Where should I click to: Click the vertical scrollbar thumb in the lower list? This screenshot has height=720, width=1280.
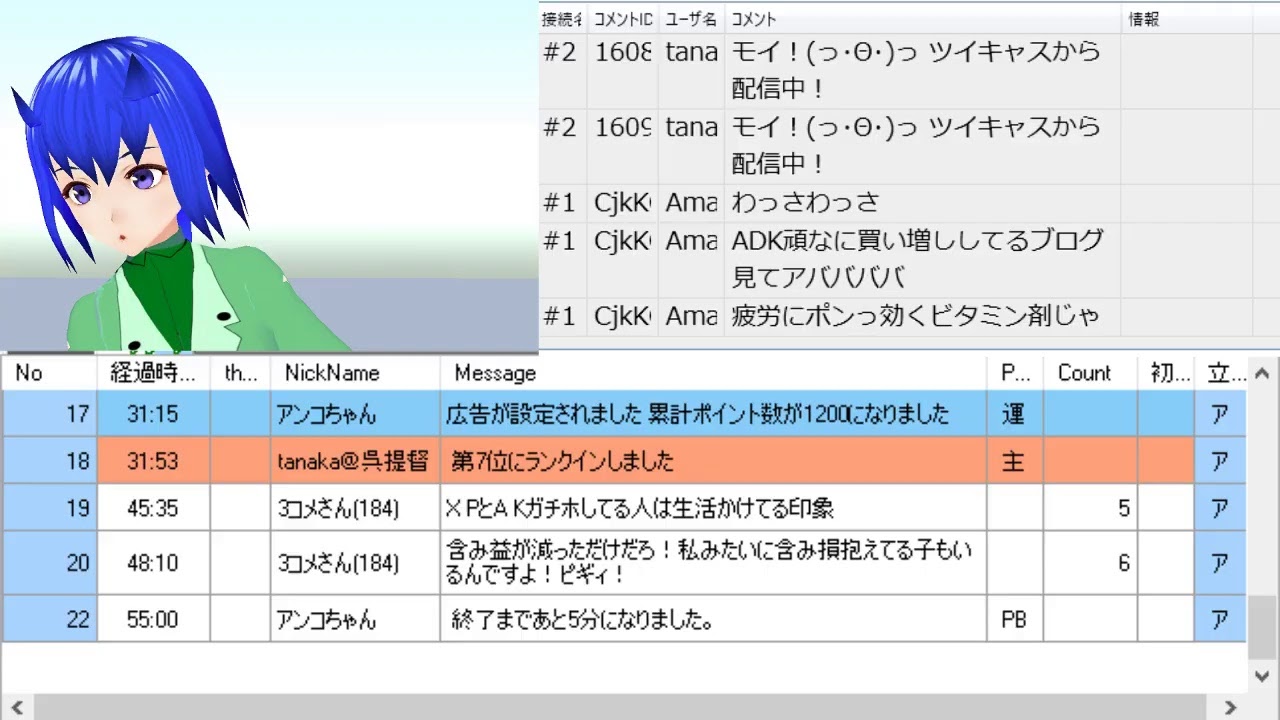coord(1263,627)
